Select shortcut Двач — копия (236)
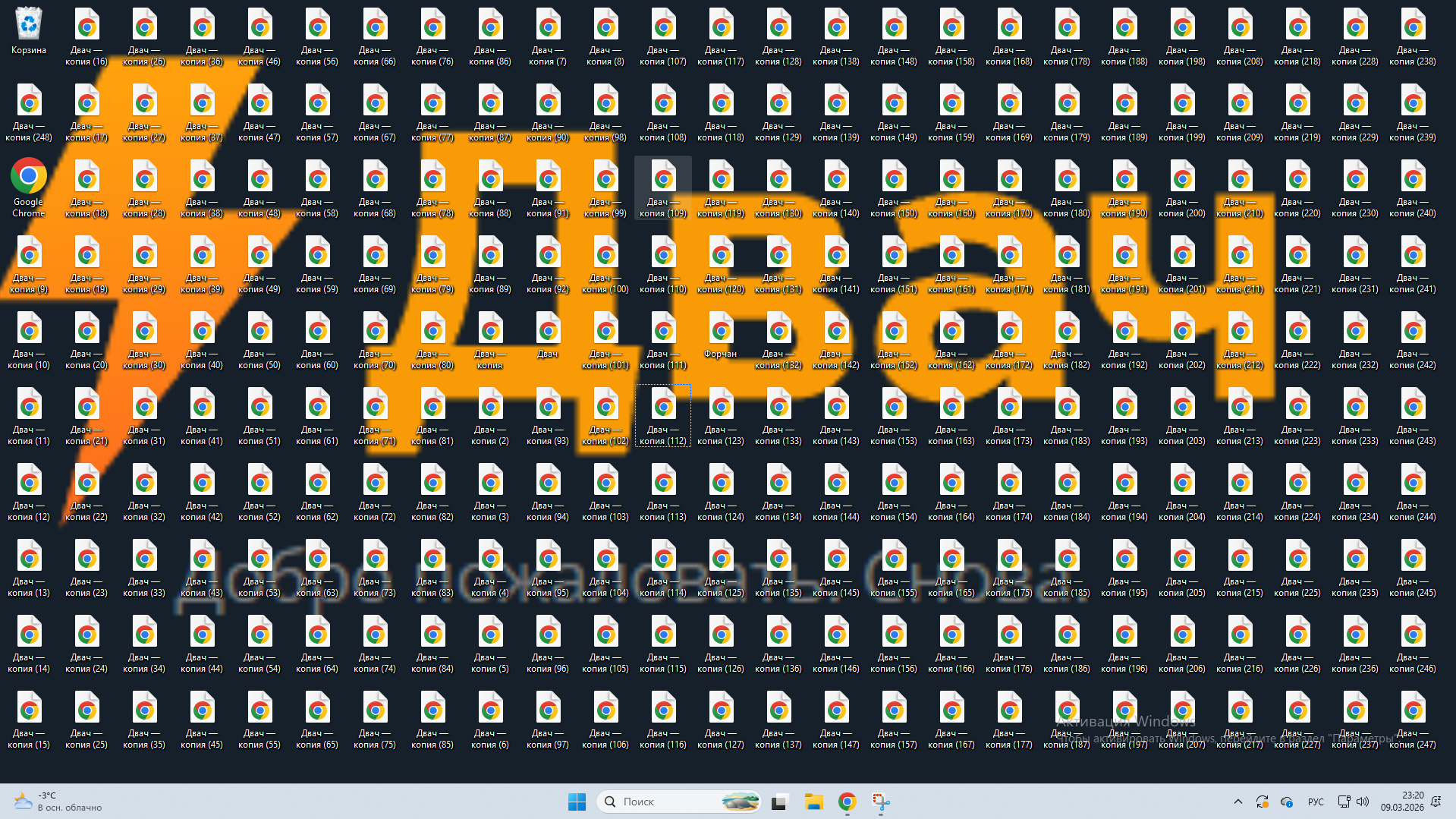The image size is (1456, 819). [x=1355, y=644]
